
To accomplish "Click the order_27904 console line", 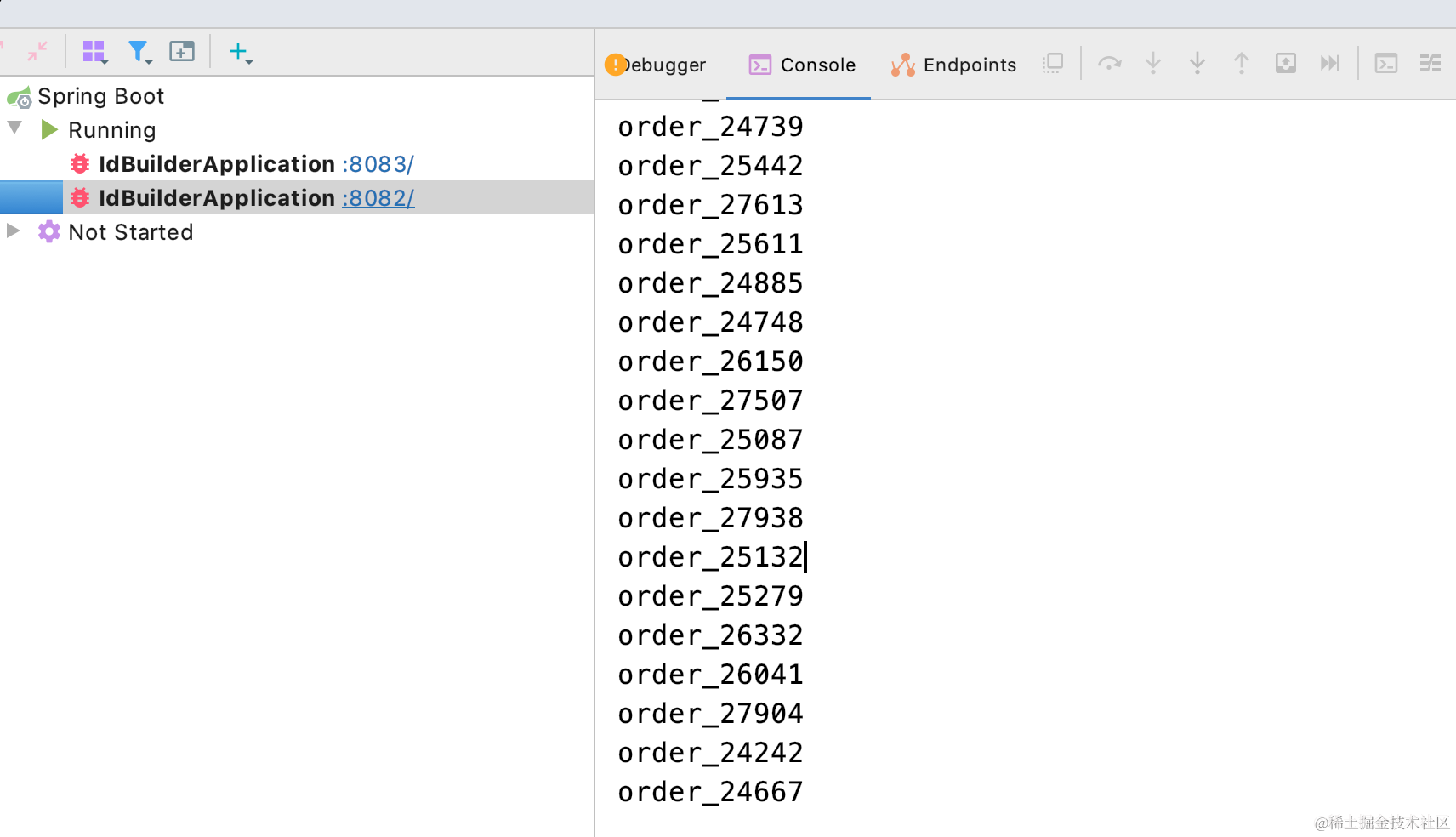I will (x=710, y=714).
